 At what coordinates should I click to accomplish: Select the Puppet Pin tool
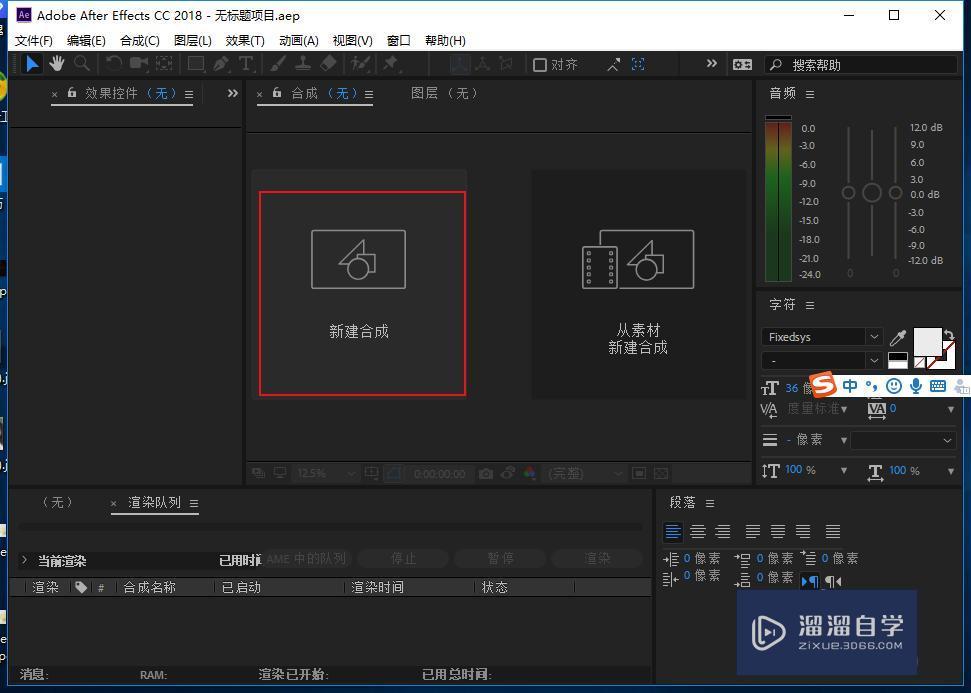click(x=391, y=63)
